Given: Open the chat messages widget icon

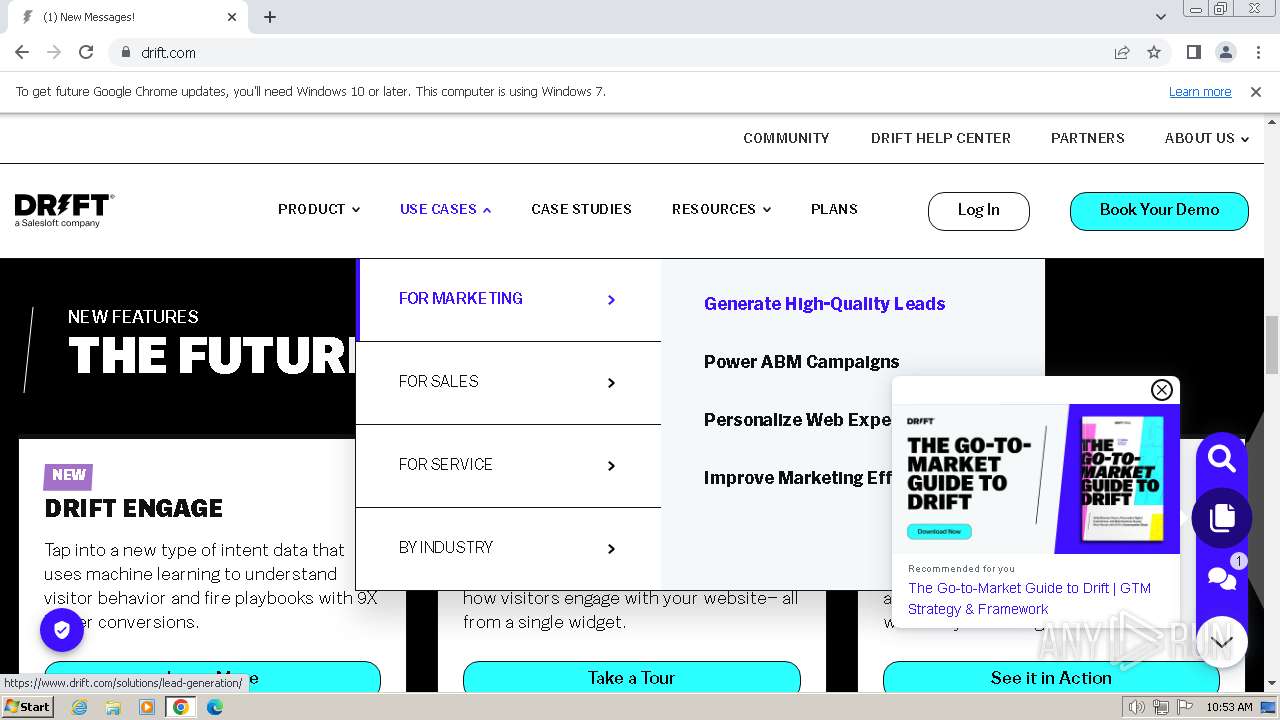Looking at the screenshot, I should click(x=1221, y=578).
